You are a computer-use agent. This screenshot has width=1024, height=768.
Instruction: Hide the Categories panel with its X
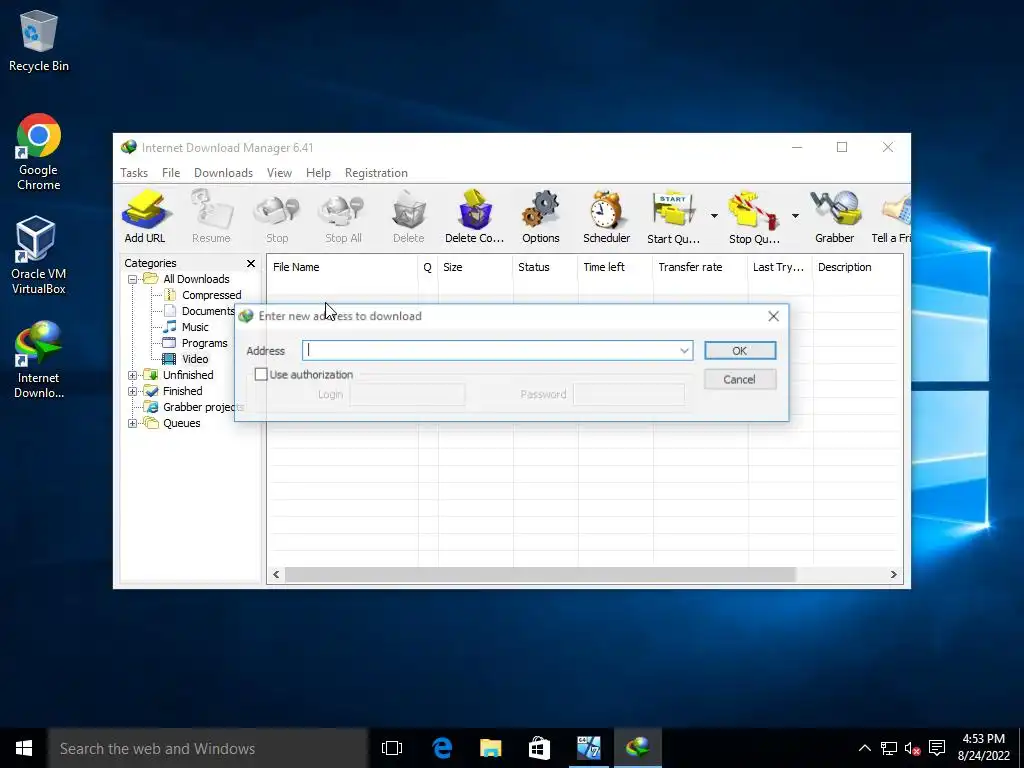tap(251, 263)
